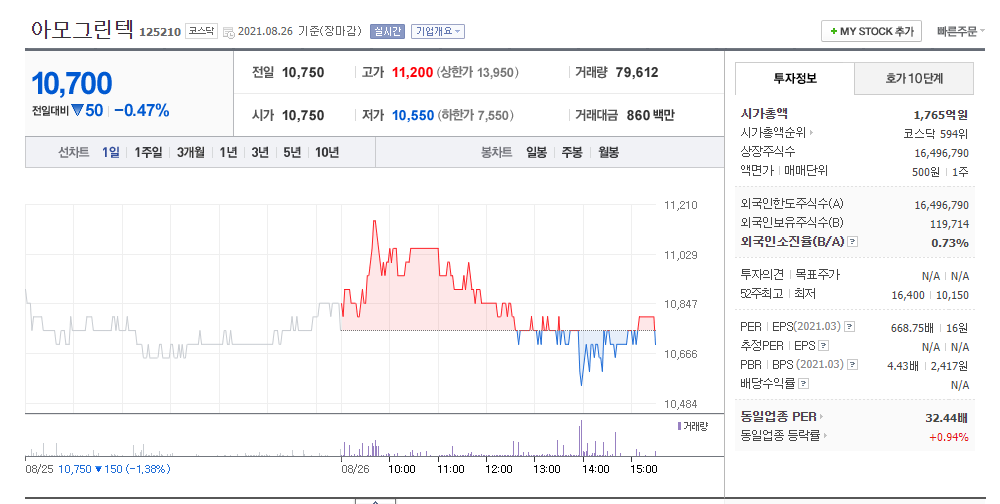Show the 주봉 candlestick chart
The height and width of the screenshot is (504, 1000).
(572, 152)
